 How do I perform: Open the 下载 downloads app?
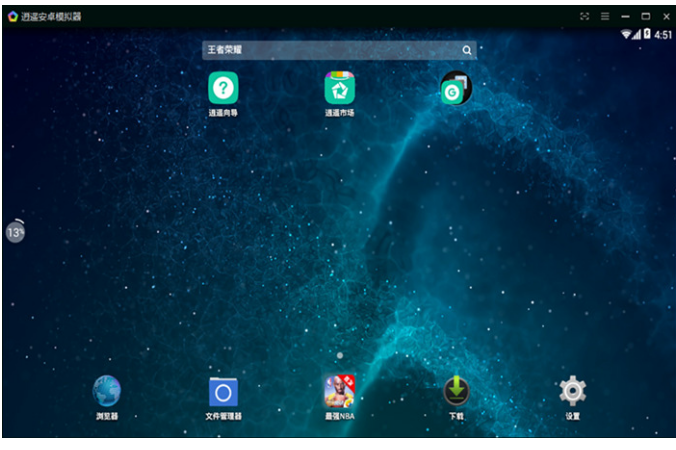[x=456, y=390]
